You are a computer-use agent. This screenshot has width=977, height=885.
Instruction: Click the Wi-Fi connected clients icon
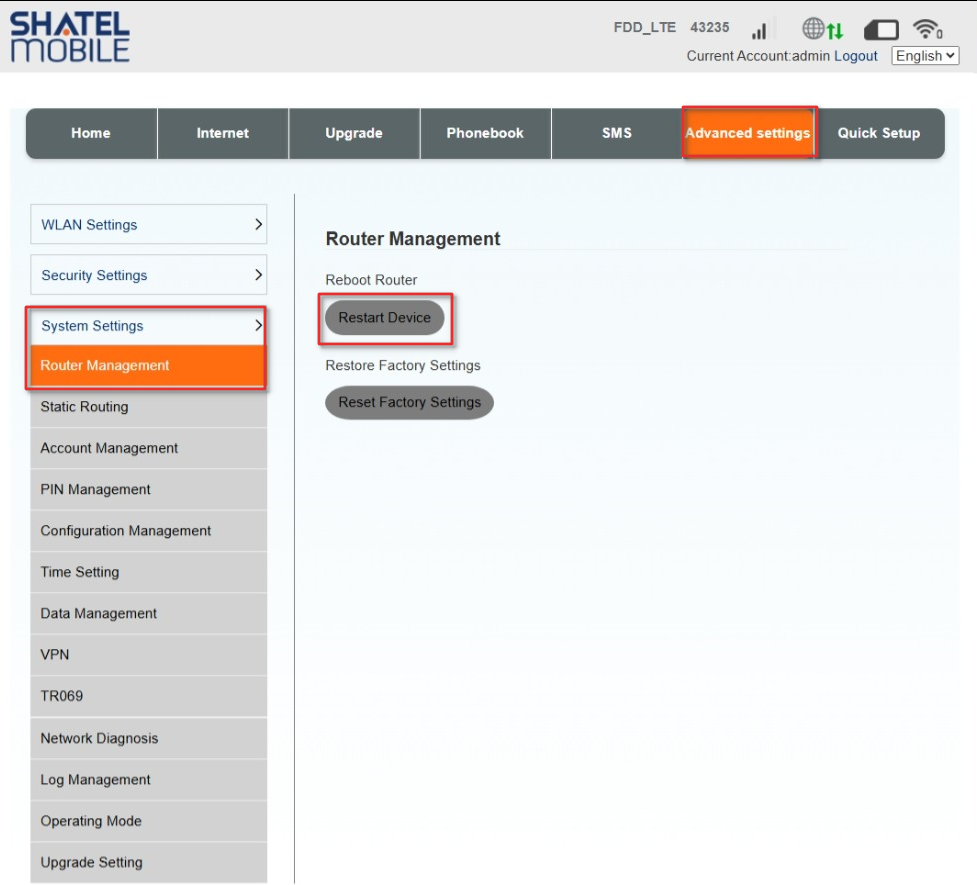point(927,29)
